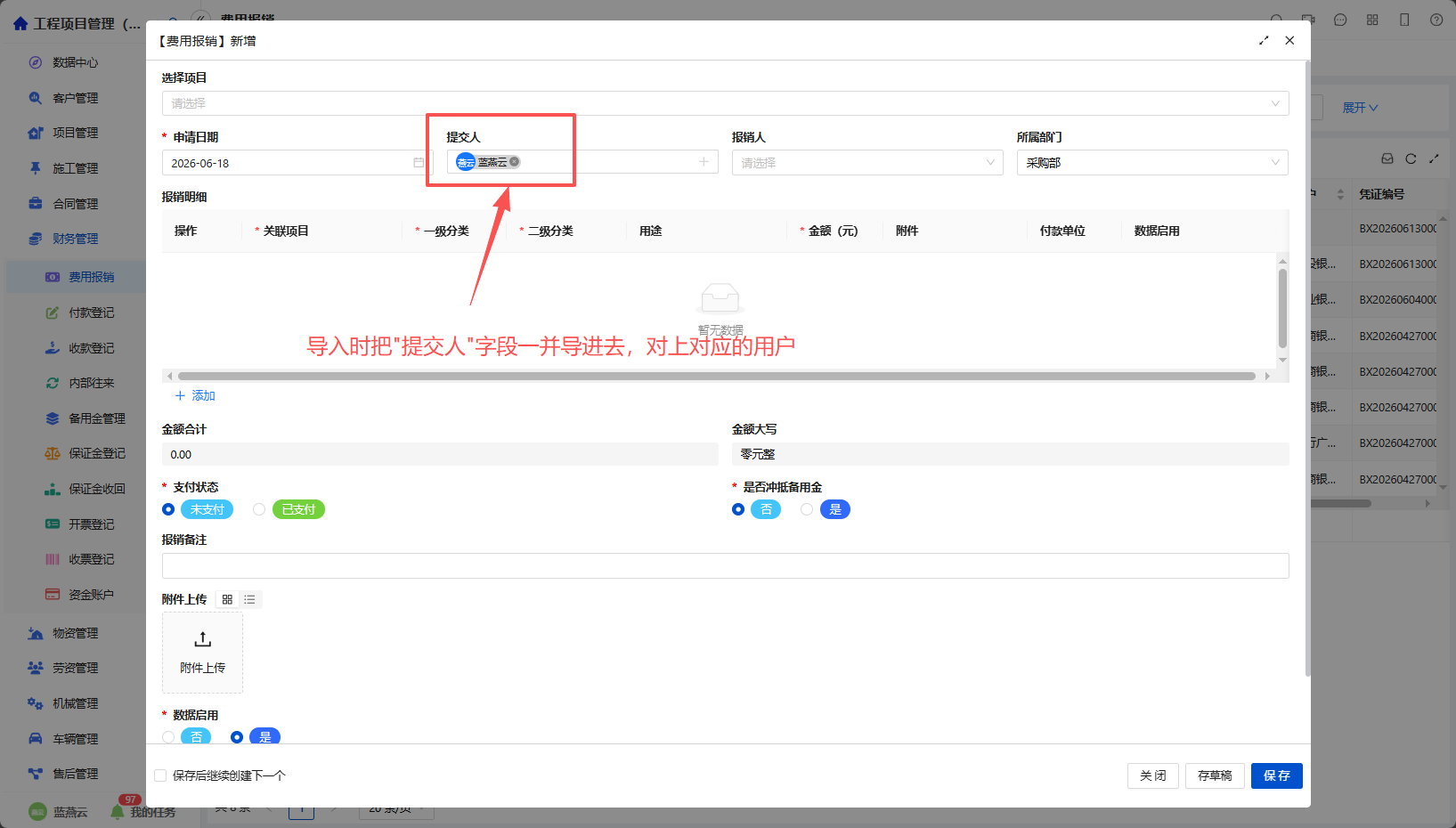Open 我的任务 notification bell
The height and width of the screenshot is (828, 1456).
[x=117, y=812]
